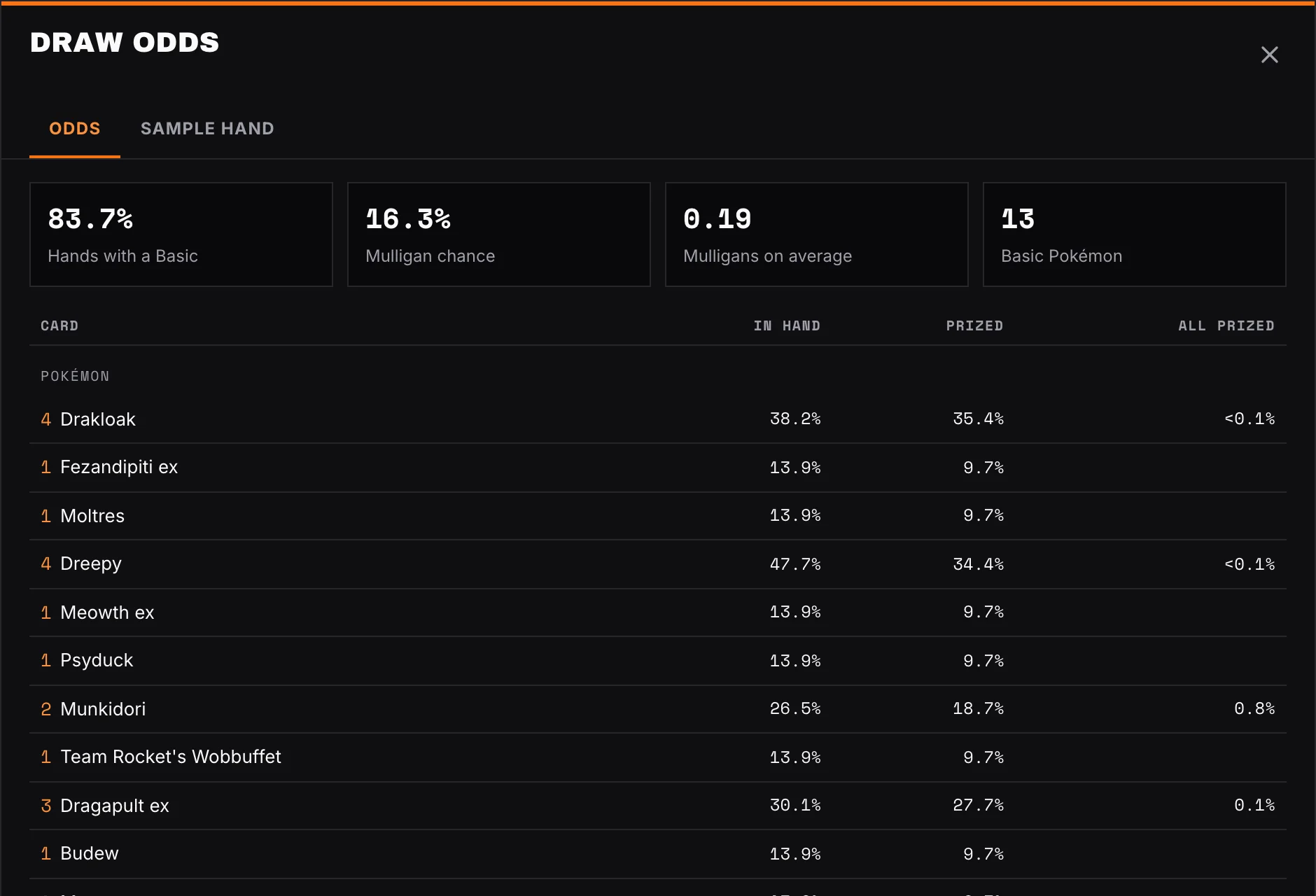The width and height of the screenshot is (1316, 896).
Task: Select the Psyduck card name
Action: [x=97, y=660]
